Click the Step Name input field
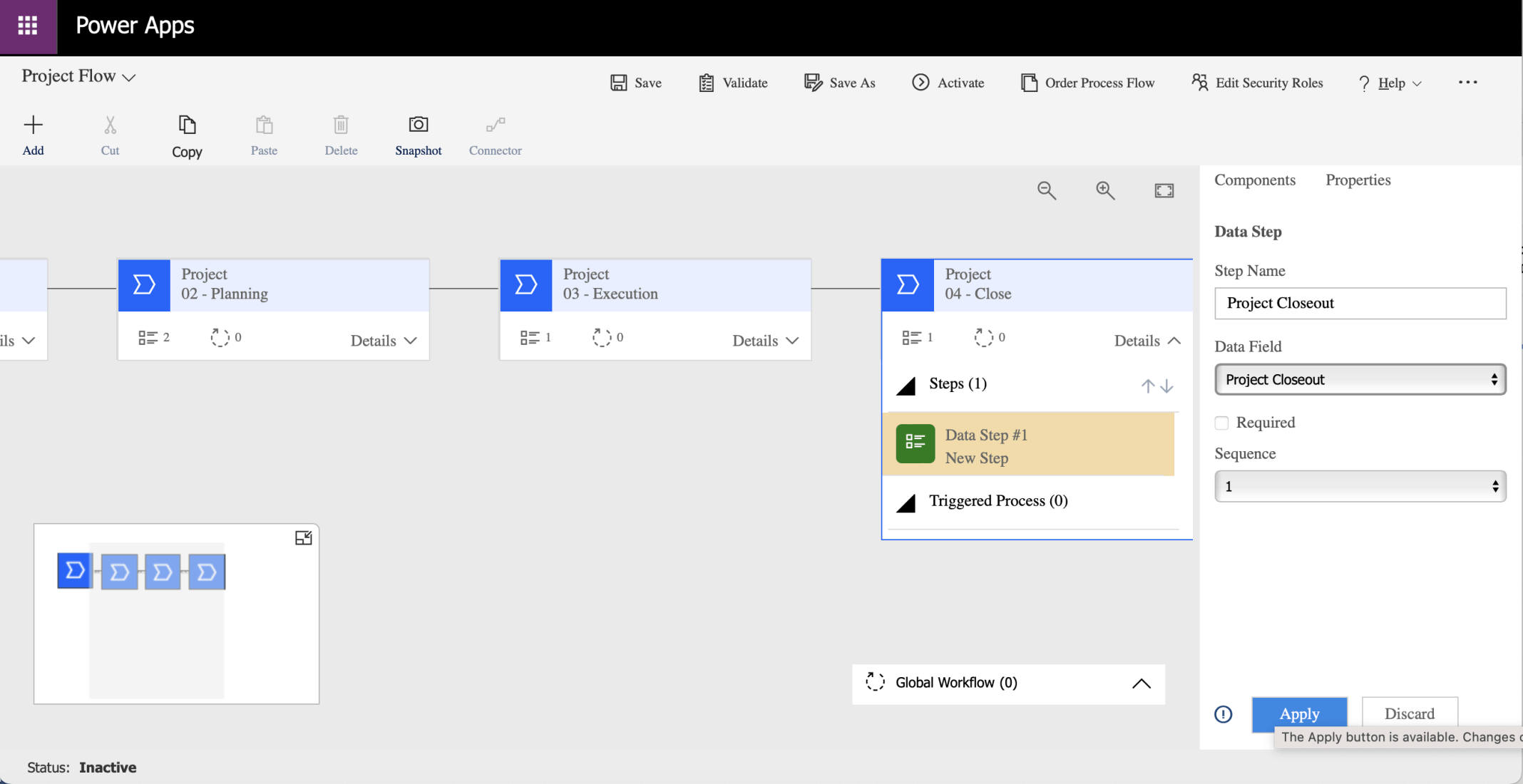 [x=1360, y=304]
